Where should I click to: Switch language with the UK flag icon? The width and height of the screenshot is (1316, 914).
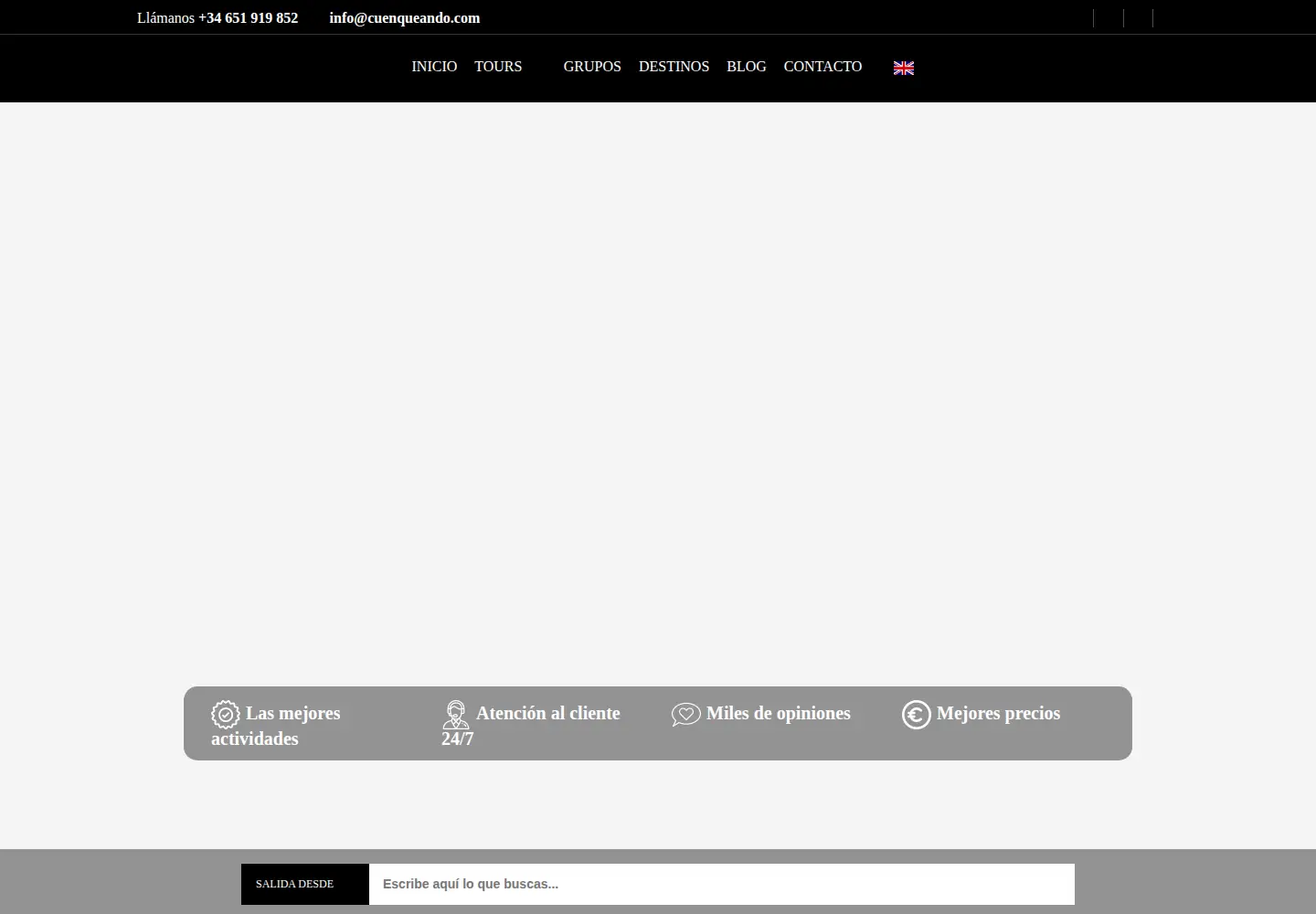pyautogui.click(x=904, y=68)
